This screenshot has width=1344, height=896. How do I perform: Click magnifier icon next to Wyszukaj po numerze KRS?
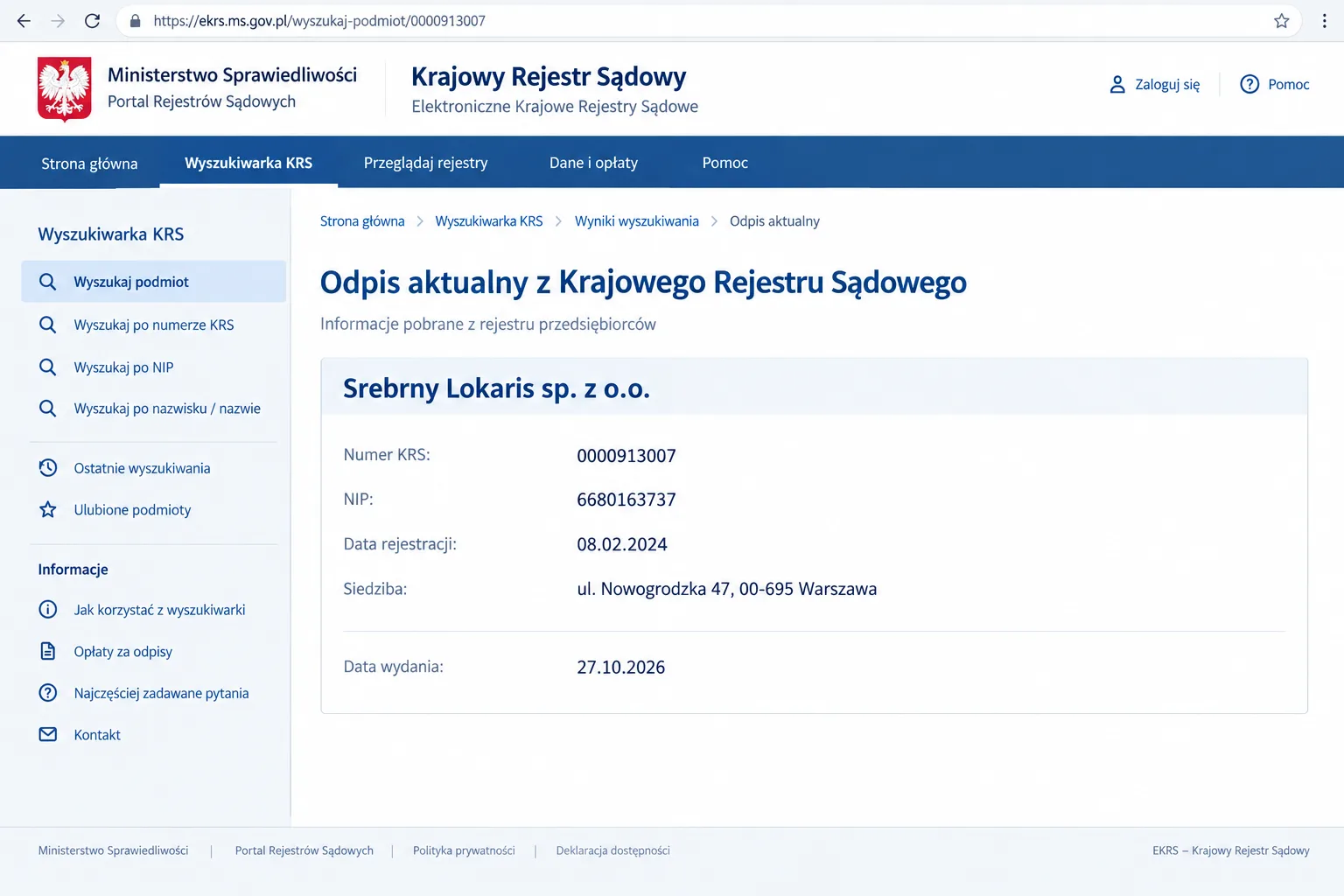click(x=48, y=325)
